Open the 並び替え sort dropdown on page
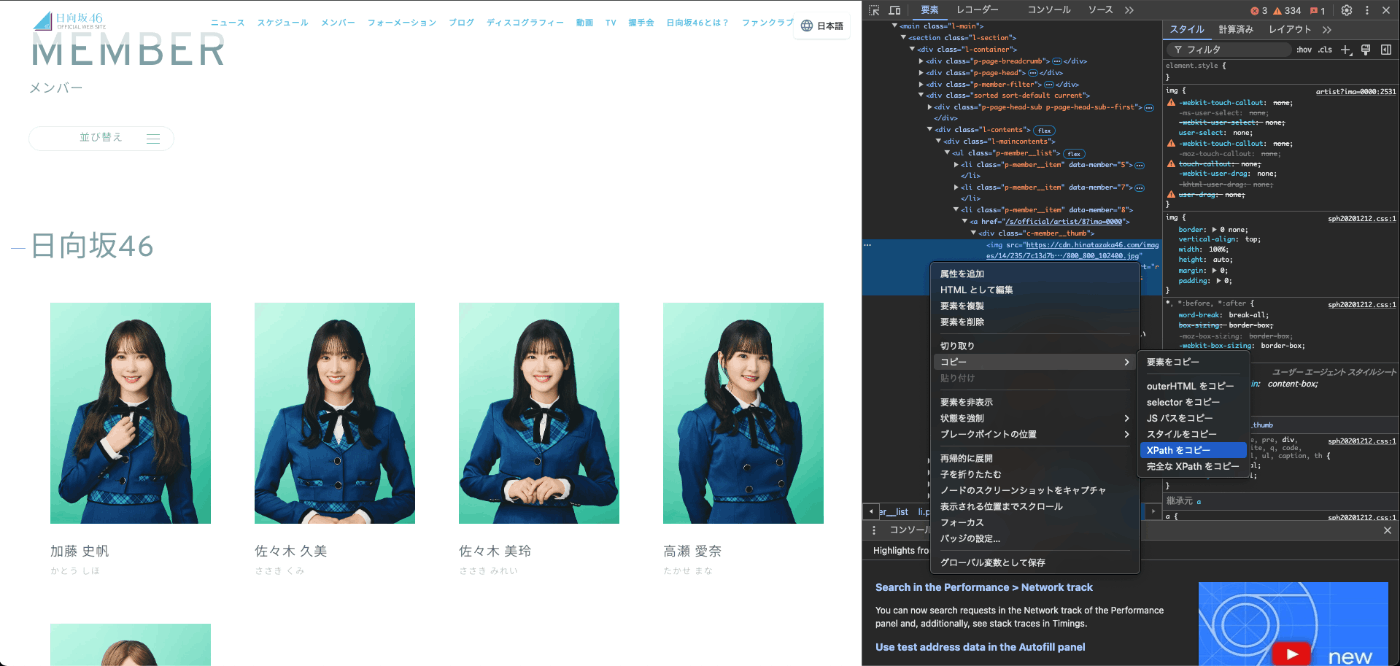 coord(101,138)
